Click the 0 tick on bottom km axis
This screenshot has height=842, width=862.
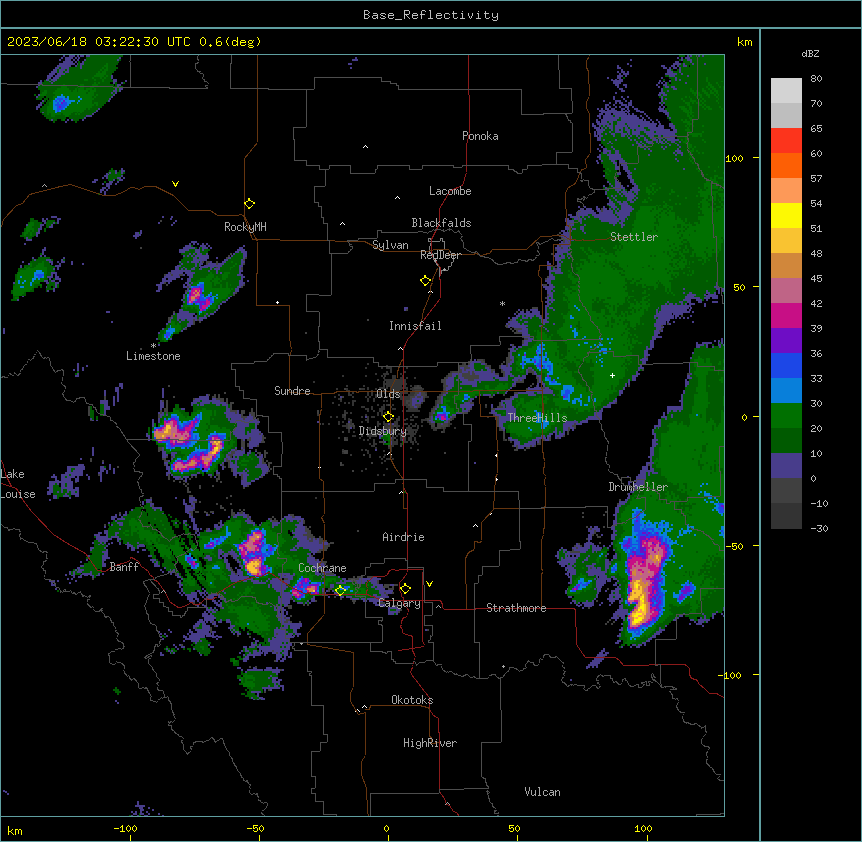tap(386, 828)
